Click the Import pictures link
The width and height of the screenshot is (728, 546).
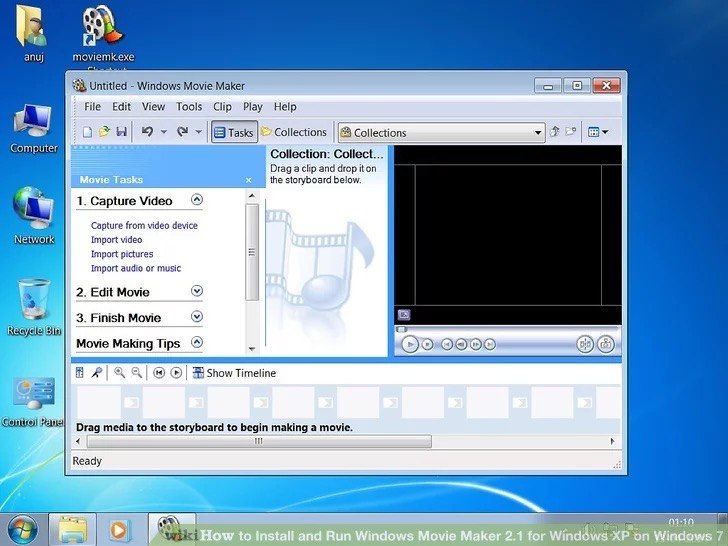pyautogui.click(x=122, y=254)
